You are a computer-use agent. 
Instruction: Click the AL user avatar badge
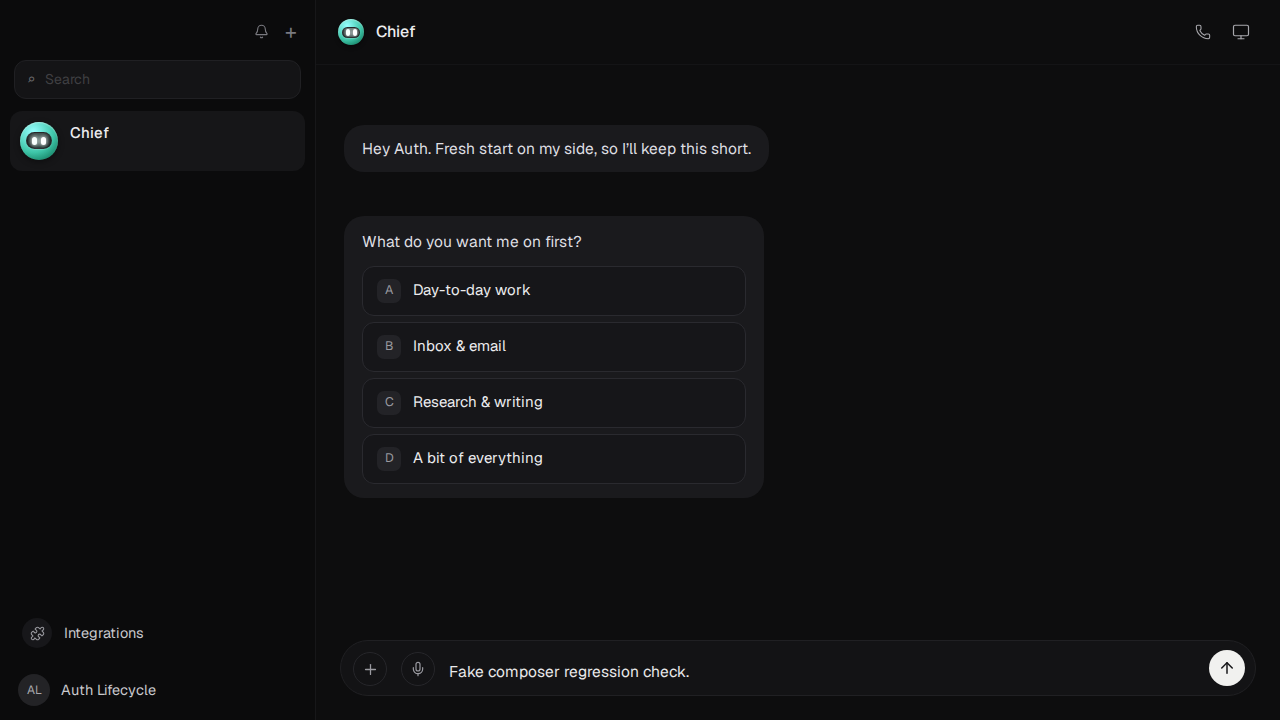point(34,690)
